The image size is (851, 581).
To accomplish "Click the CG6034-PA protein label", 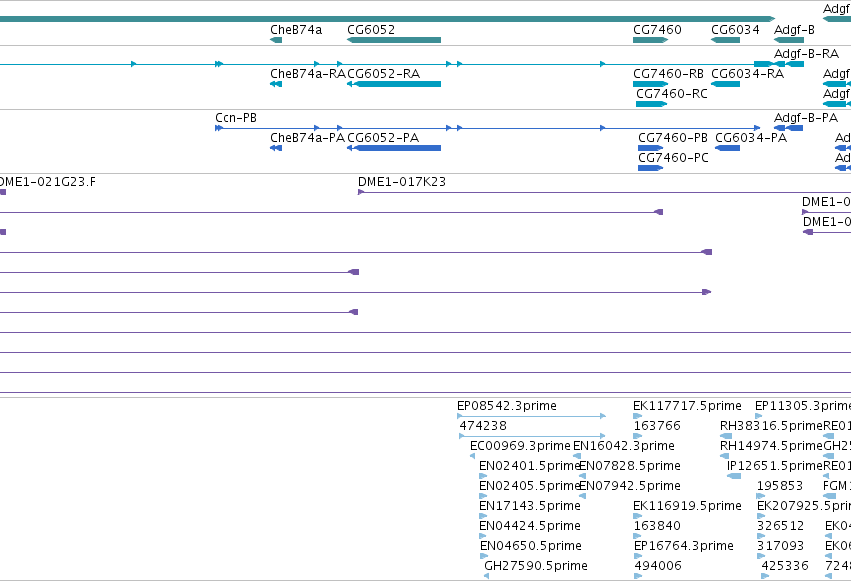I will 751,138.
